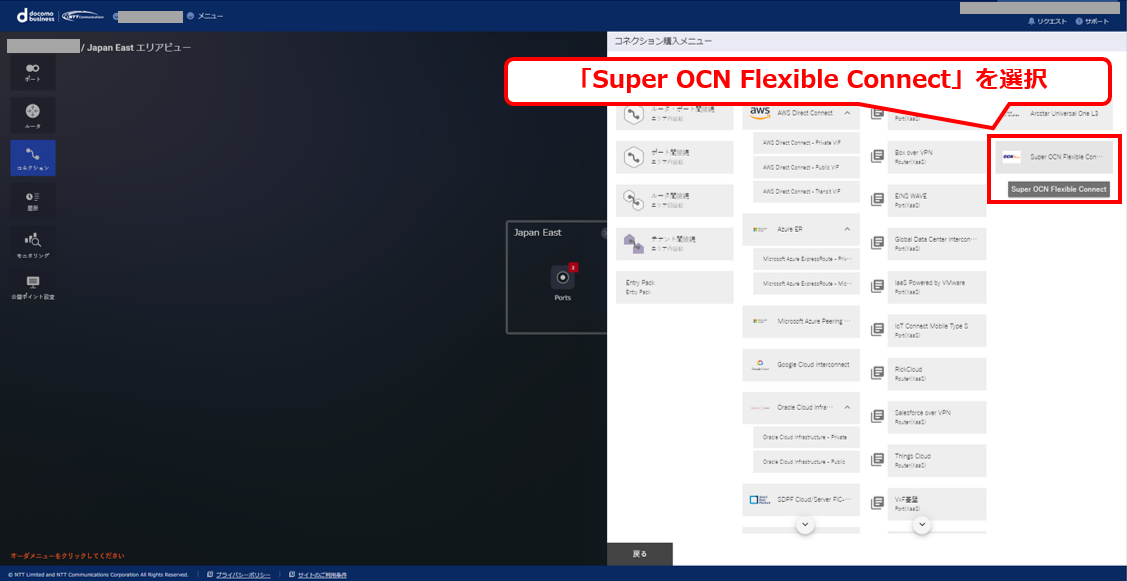Open 公開ポイント設定 sidebar icon

32,287
